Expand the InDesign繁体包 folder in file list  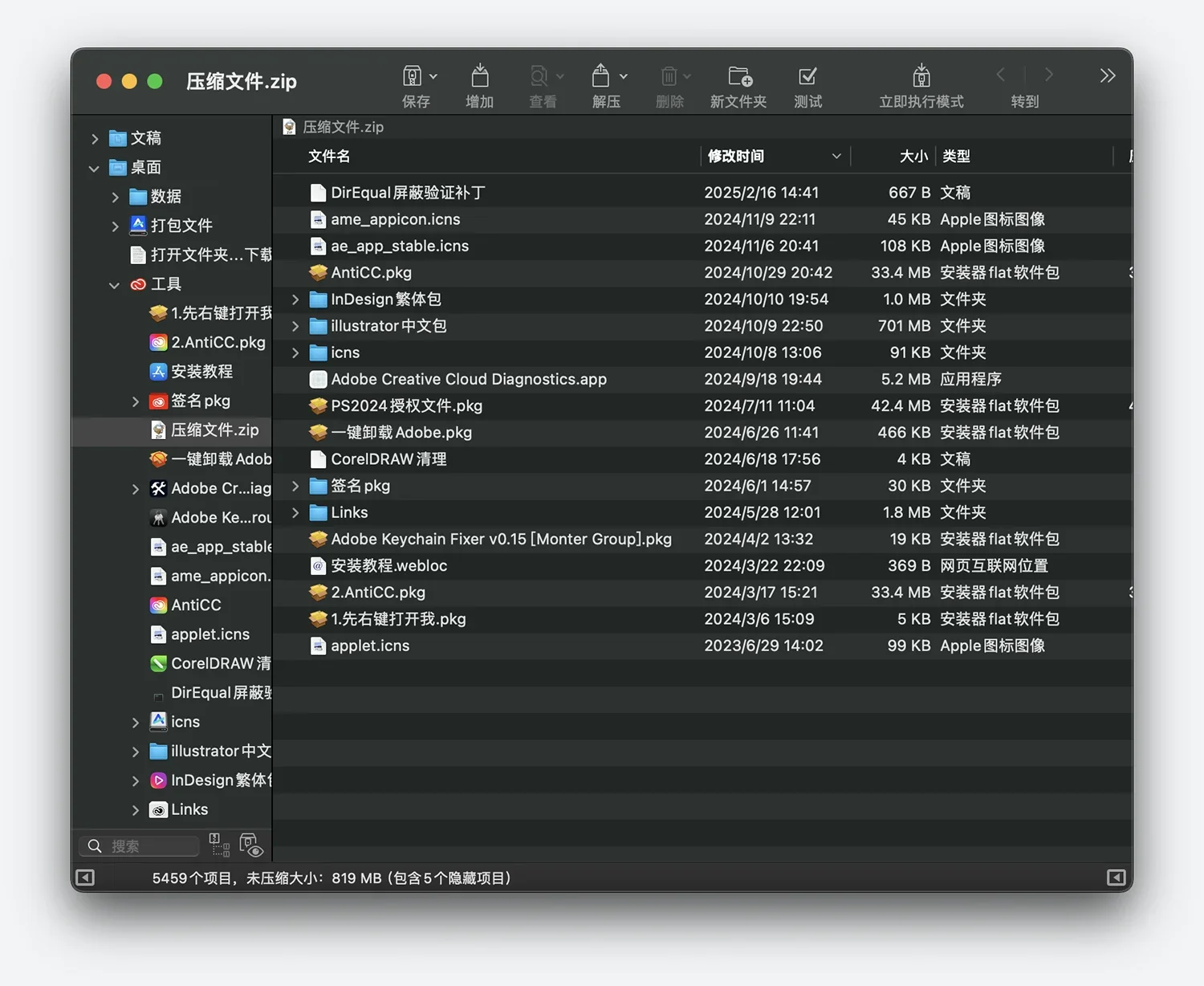(295, 299)
